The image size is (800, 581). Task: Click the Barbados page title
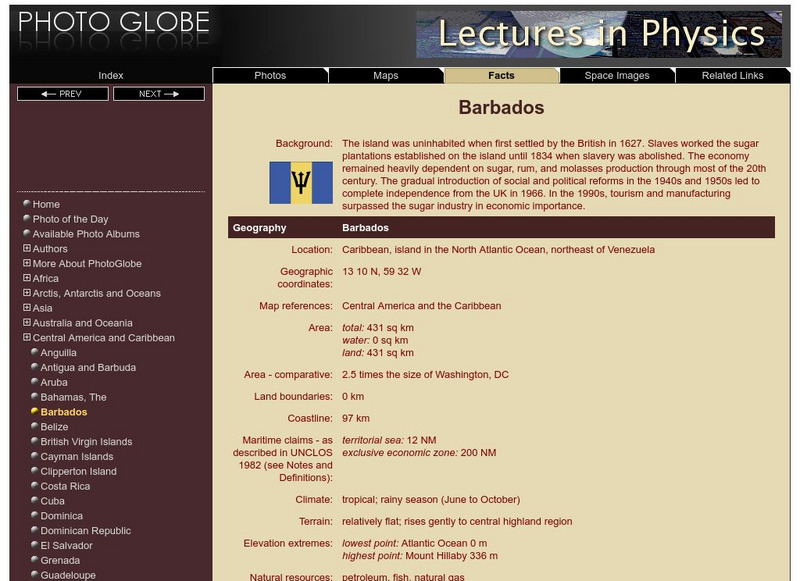click(501, 107)
